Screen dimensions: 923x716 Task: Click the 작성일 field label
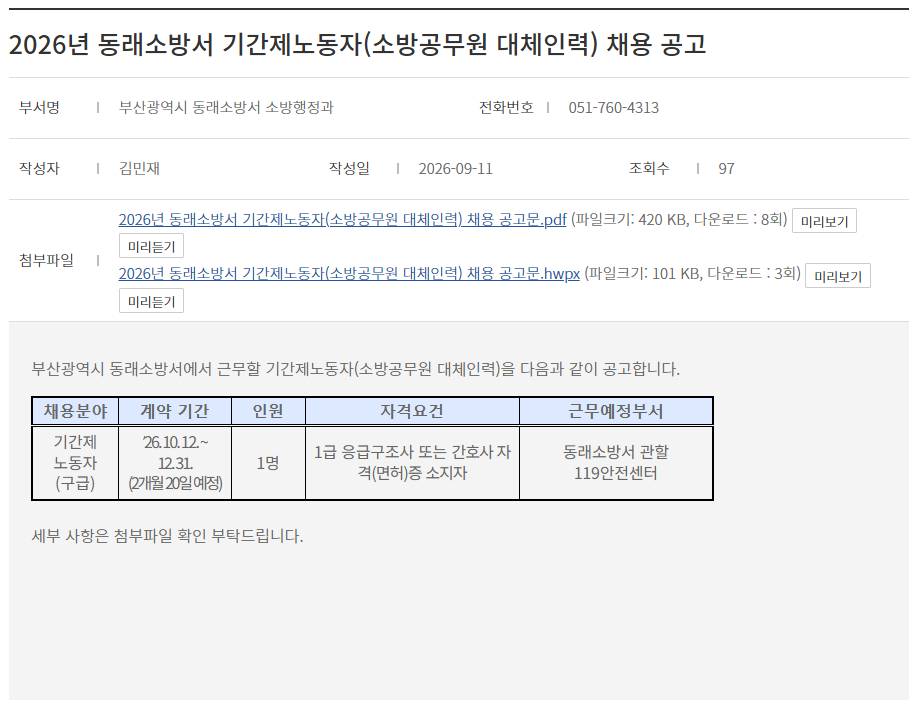coord(349,168)
